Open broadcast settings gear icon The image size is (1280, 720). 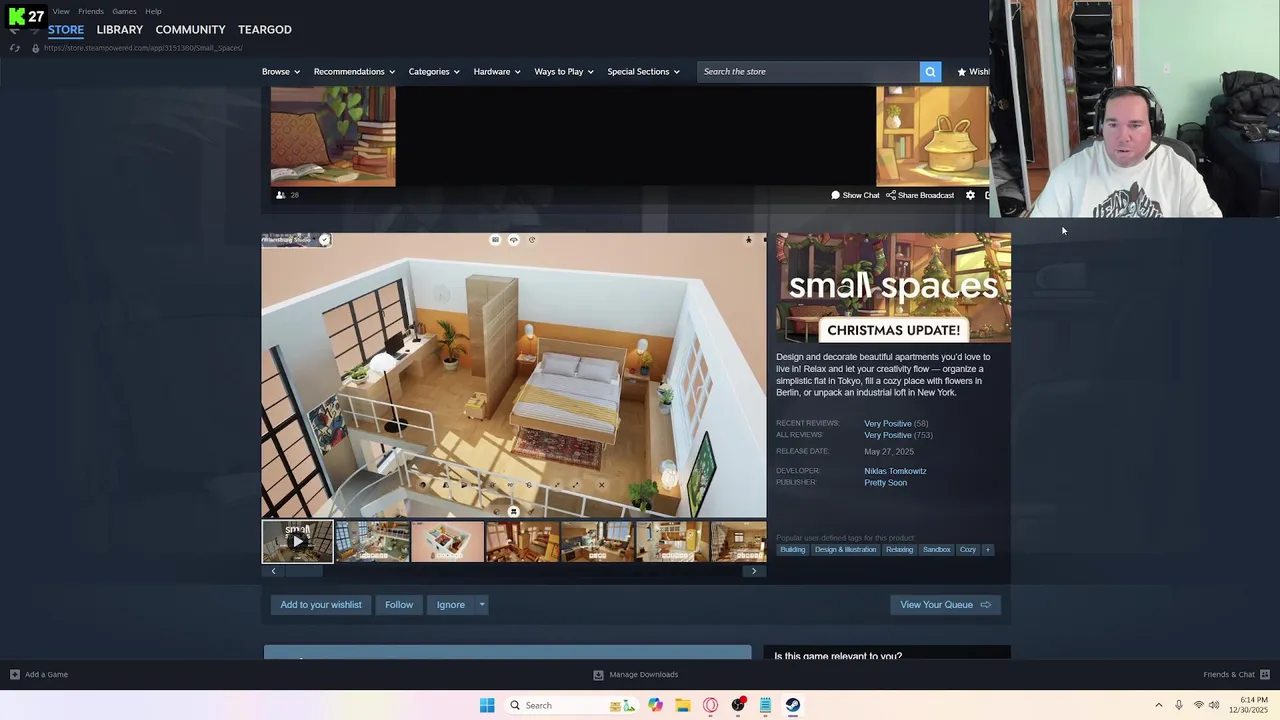pos(970,195)
